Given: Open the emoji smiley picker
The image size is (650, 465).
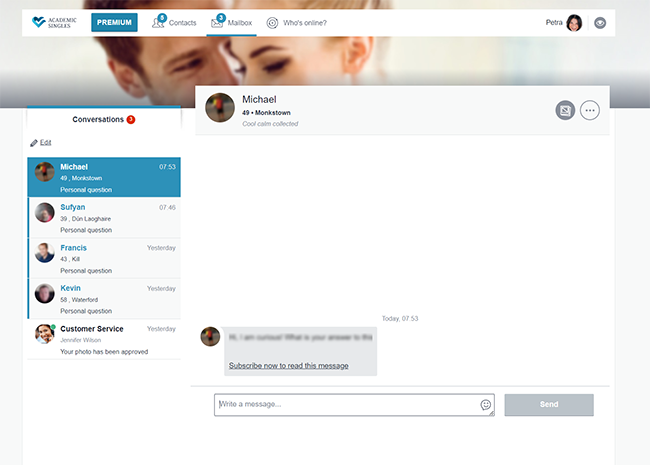Looking at the screenshot, I should [x=485, y=404].
